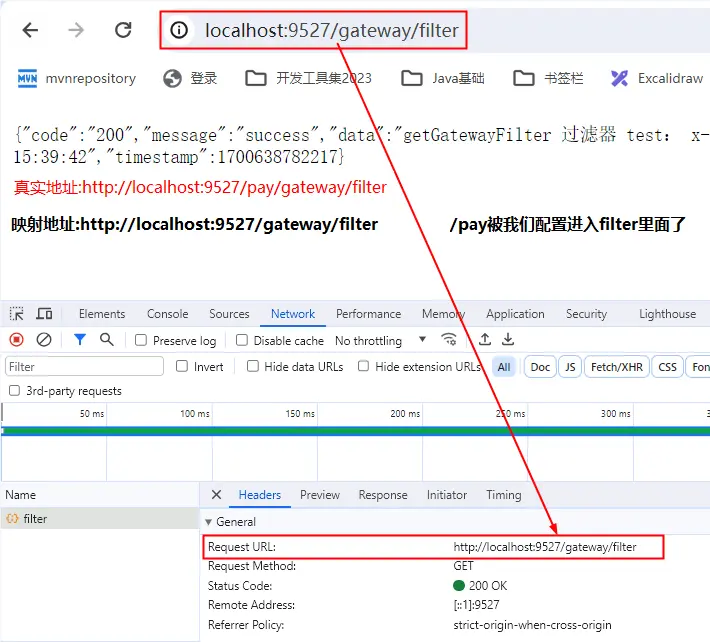Screen dimensions: 710x642
Task: Click the network Filter text field
Action: click(84, 367)
